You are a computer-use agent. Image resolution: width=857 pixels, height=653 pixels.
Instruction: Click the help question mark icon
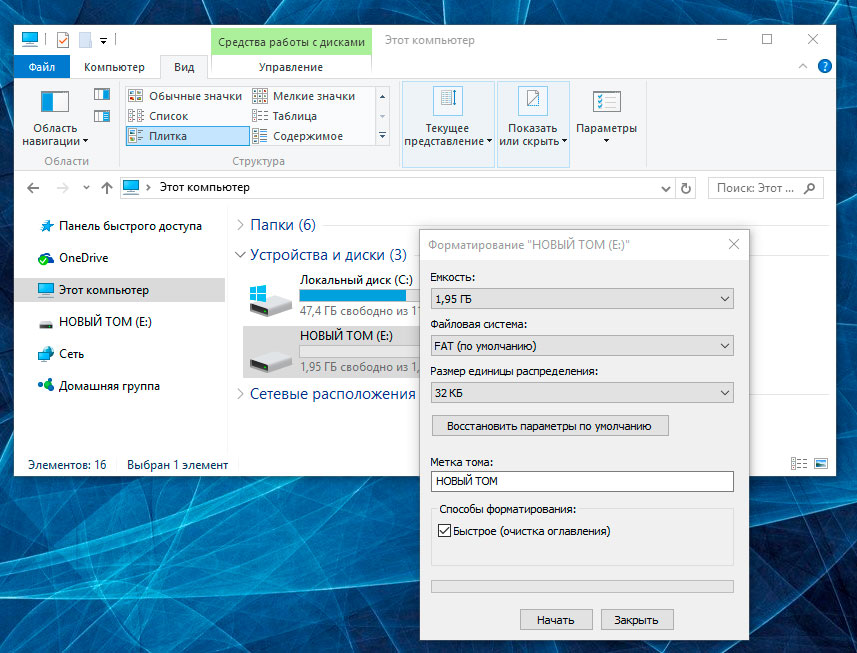click(824, 66)
